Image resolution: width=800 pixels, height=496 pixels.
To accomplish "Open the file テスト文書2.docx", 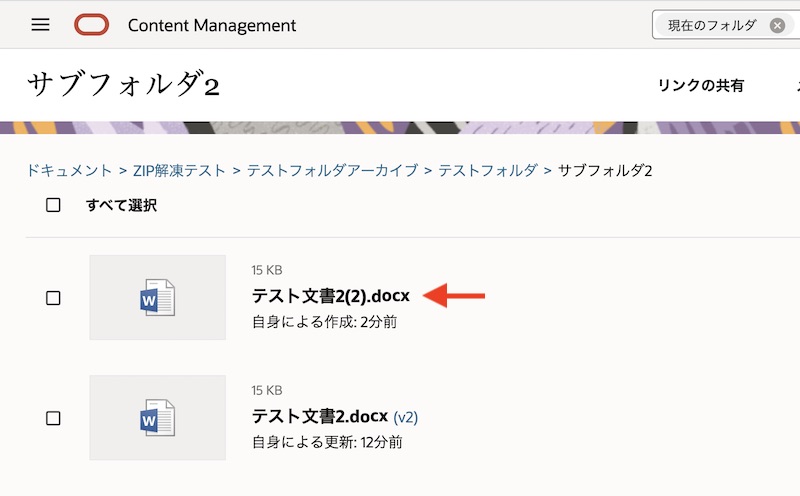I will point(320,416).
